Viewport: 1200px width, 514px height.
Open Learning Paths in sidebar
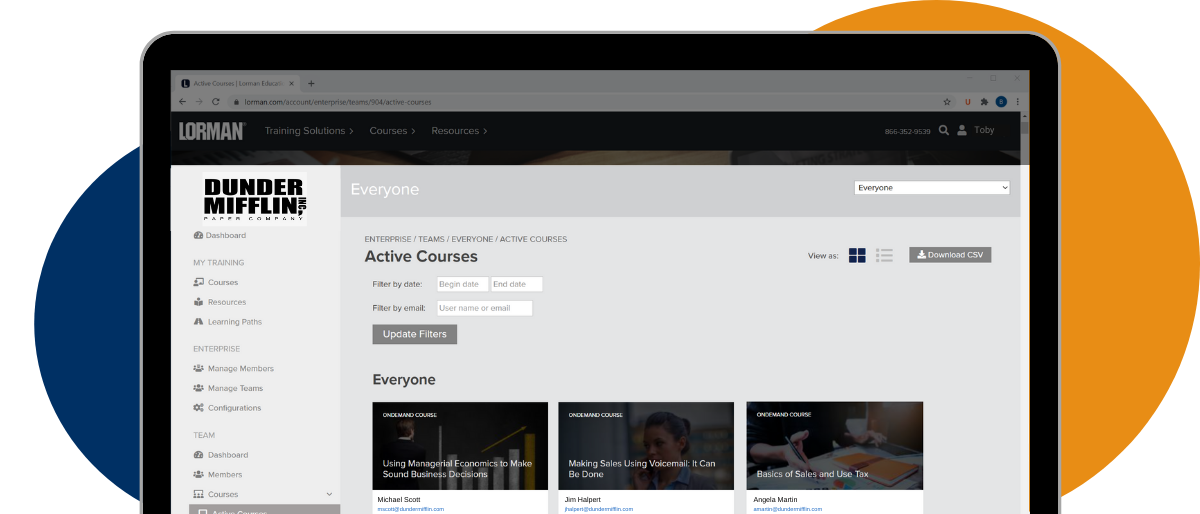tap(234, 322)
